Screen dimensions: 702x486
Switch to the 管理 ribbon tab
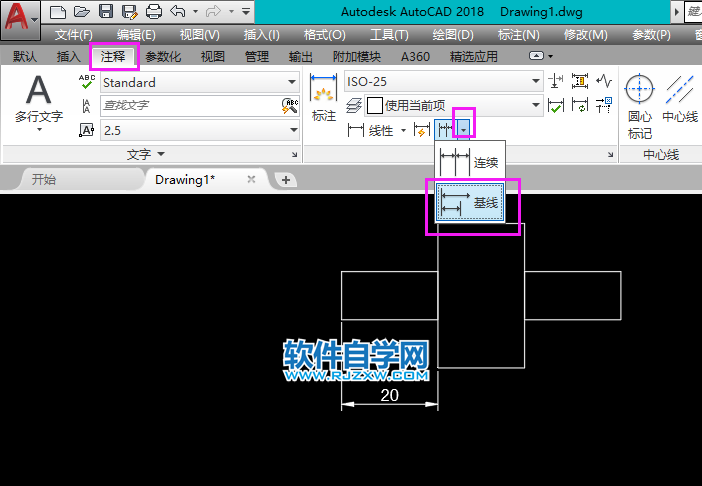coord(257,56)
